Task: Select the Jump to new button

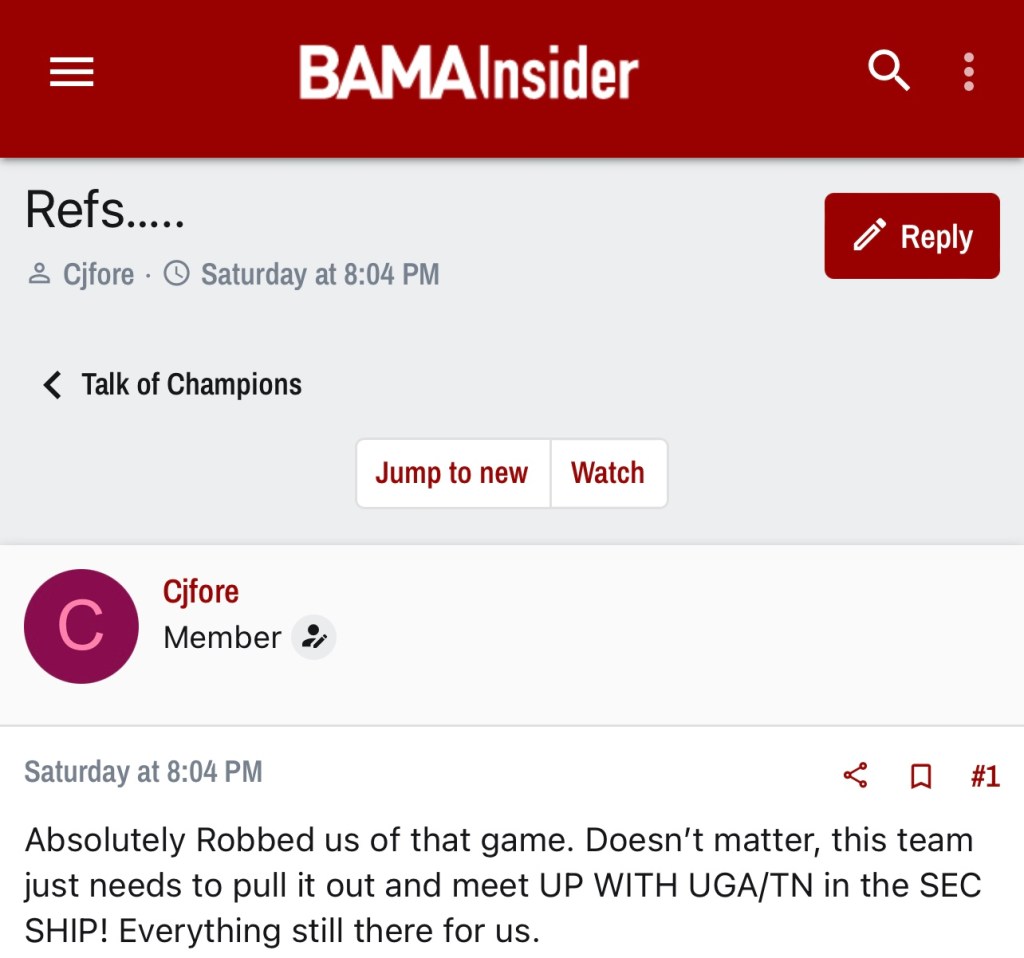Action: click(x=452, y=473)
